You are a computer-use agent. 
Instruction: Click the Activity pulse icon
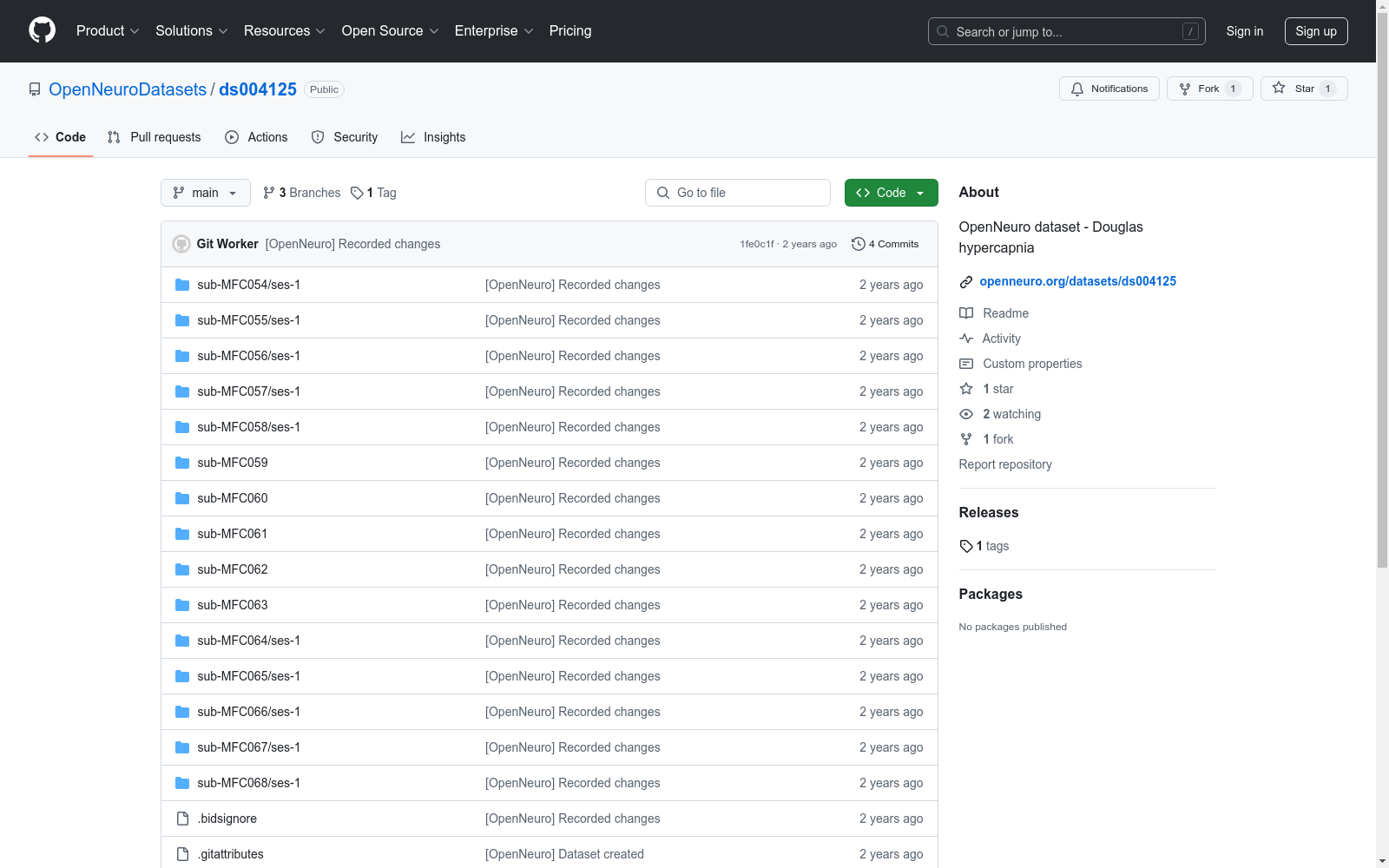pos(966,339)
